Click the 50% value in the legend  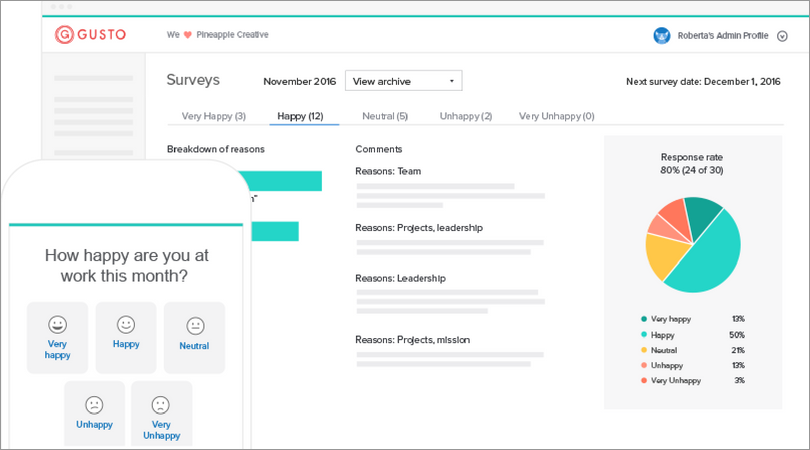pyautogui.click(x=737, y=335)
